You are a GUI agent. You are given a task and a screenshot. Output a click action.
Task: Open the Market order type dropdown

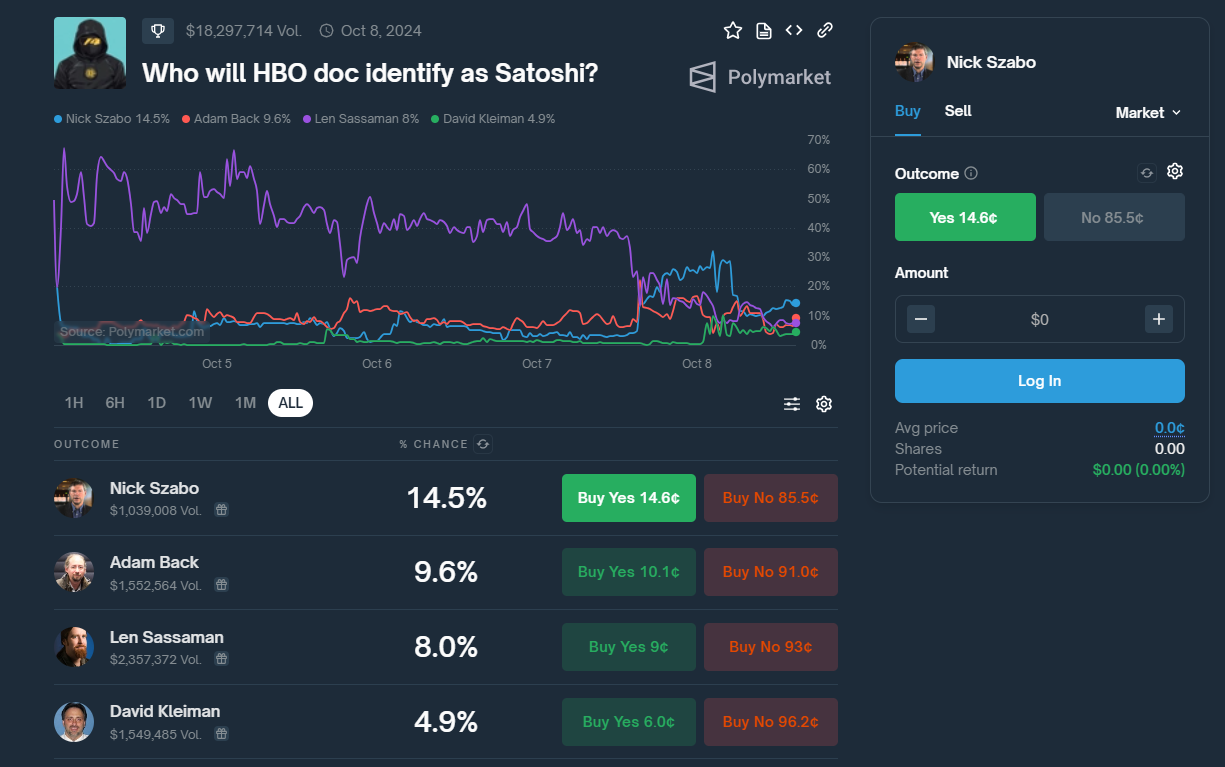click(1148, 113)
